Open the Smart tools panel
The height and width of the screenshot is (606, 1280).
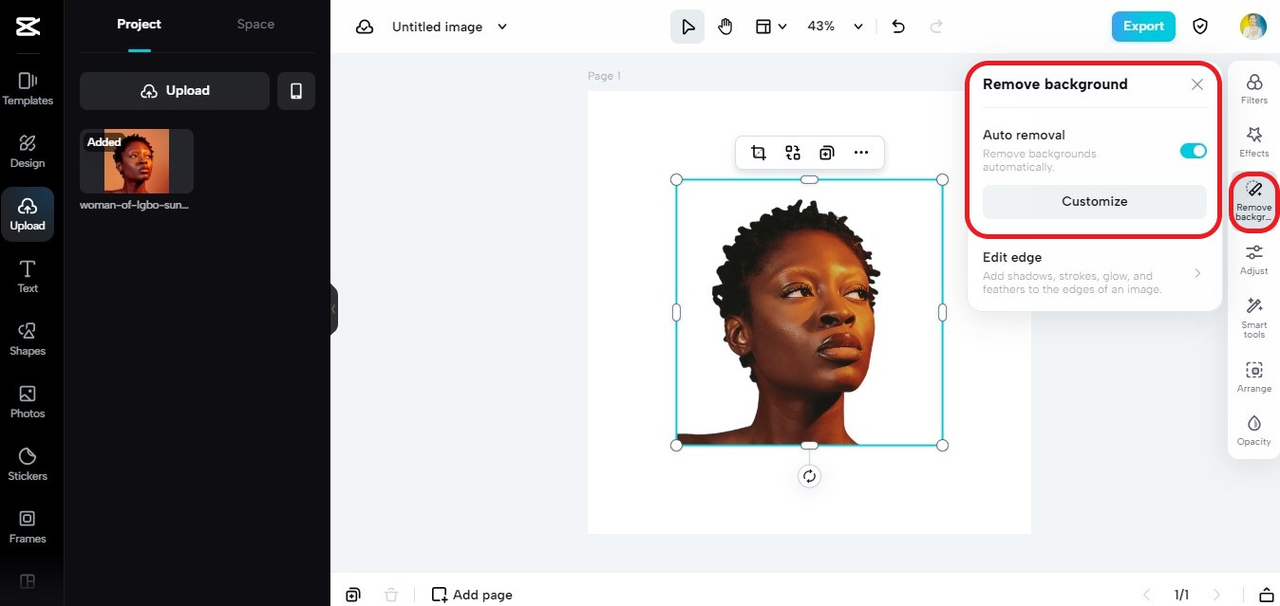click(1254, 317)
